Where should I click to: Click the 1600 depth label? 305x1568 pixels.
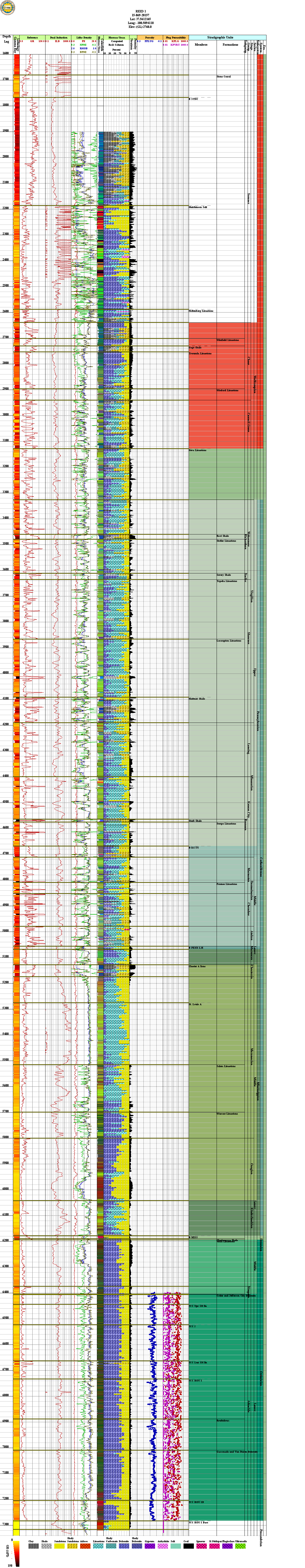point(5,54)
